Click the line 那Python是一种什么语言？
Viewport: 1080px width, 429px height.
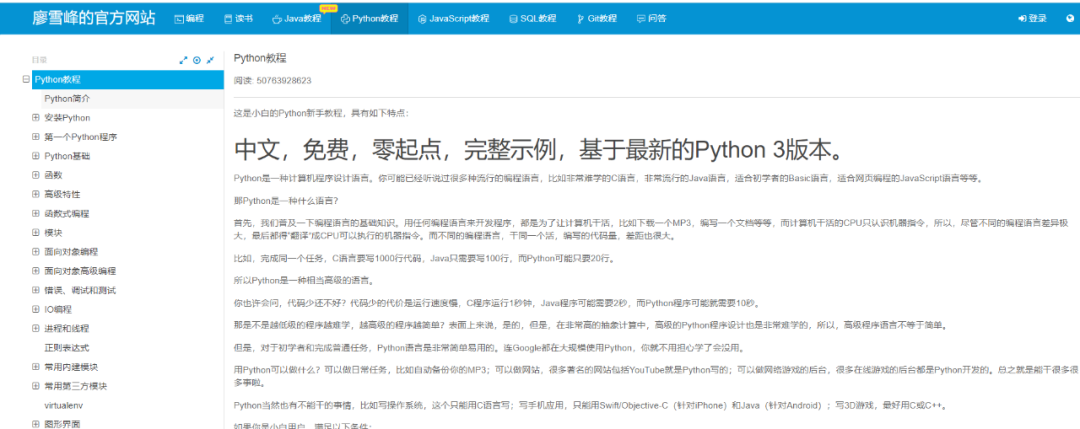[x=286, y=201]
